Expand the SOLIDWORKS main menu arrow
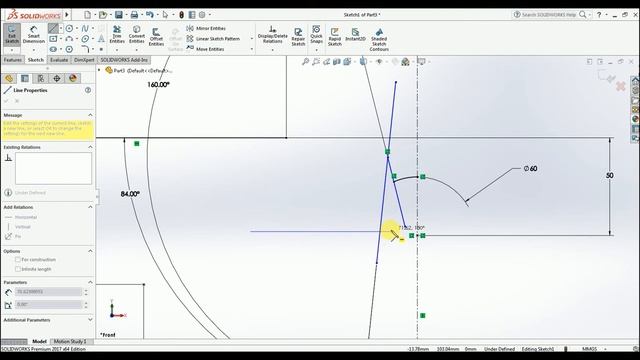640x360 pixels. [67, 15]
